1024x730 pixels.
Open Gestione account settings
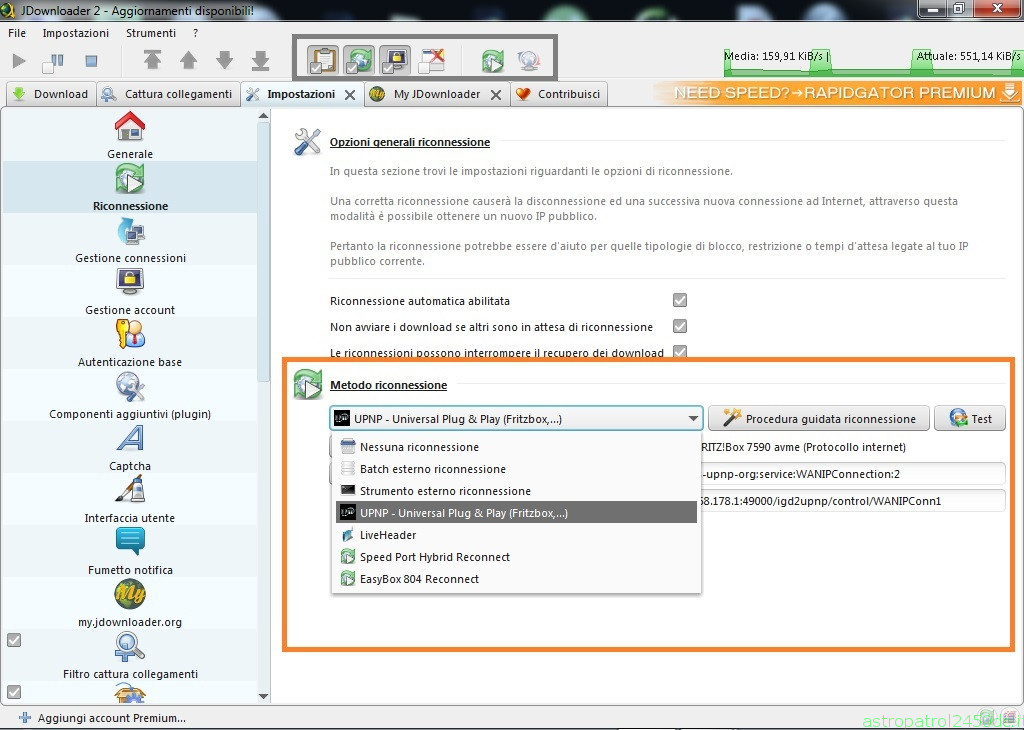tap(130, 292)
